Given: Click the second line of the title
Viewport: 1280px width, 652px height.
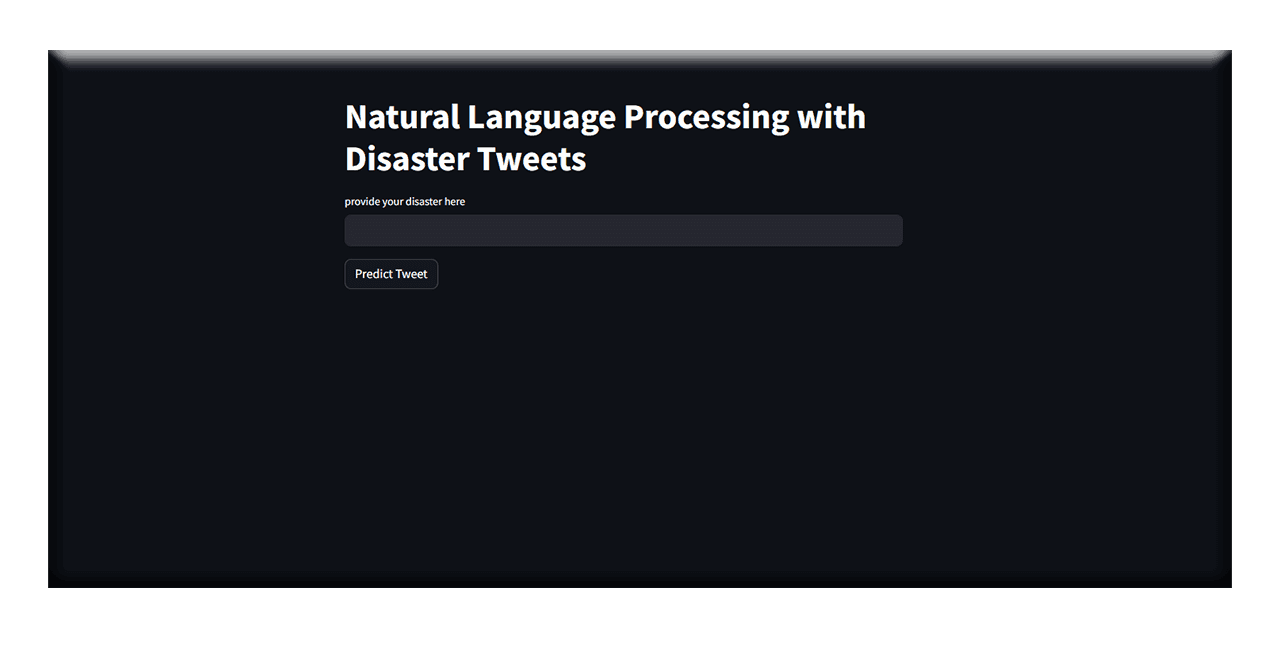Looking at the screenshot, I should coord(465,159).
